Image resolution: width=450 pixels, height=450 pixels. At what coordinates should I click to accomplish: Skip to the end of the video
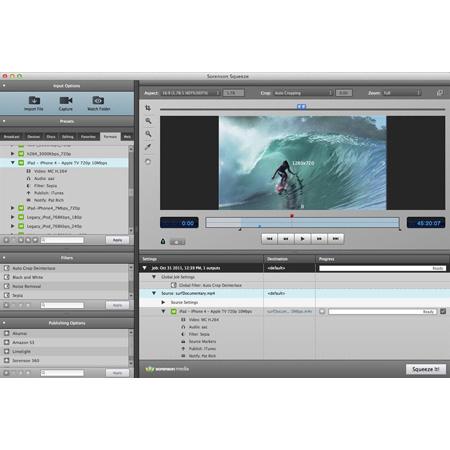click(336, 239)
